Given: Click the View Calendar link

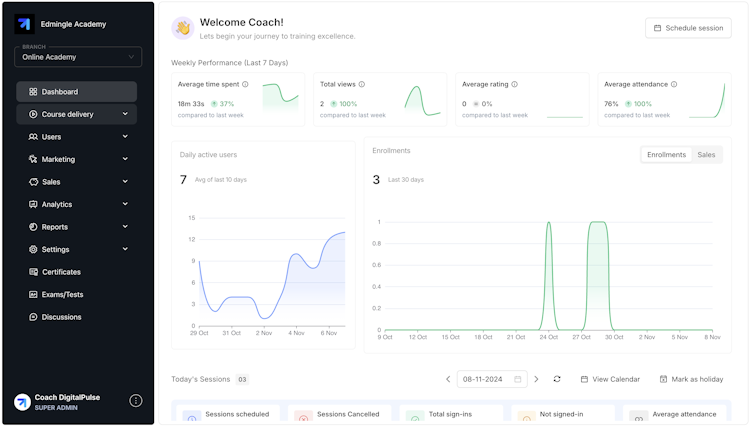Looking at the screenshot, I should (x=610, y=379).
